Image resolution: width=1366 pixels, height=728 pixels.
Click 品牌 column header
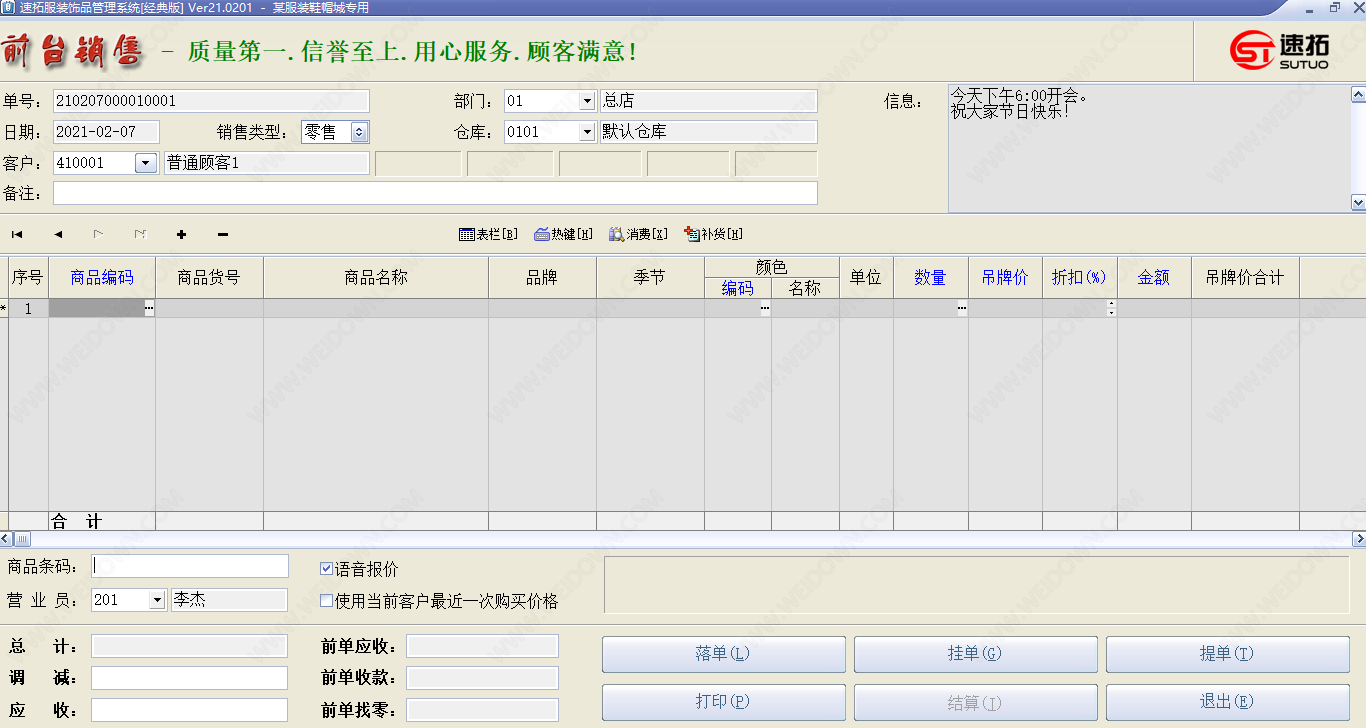tap(542, 277)
